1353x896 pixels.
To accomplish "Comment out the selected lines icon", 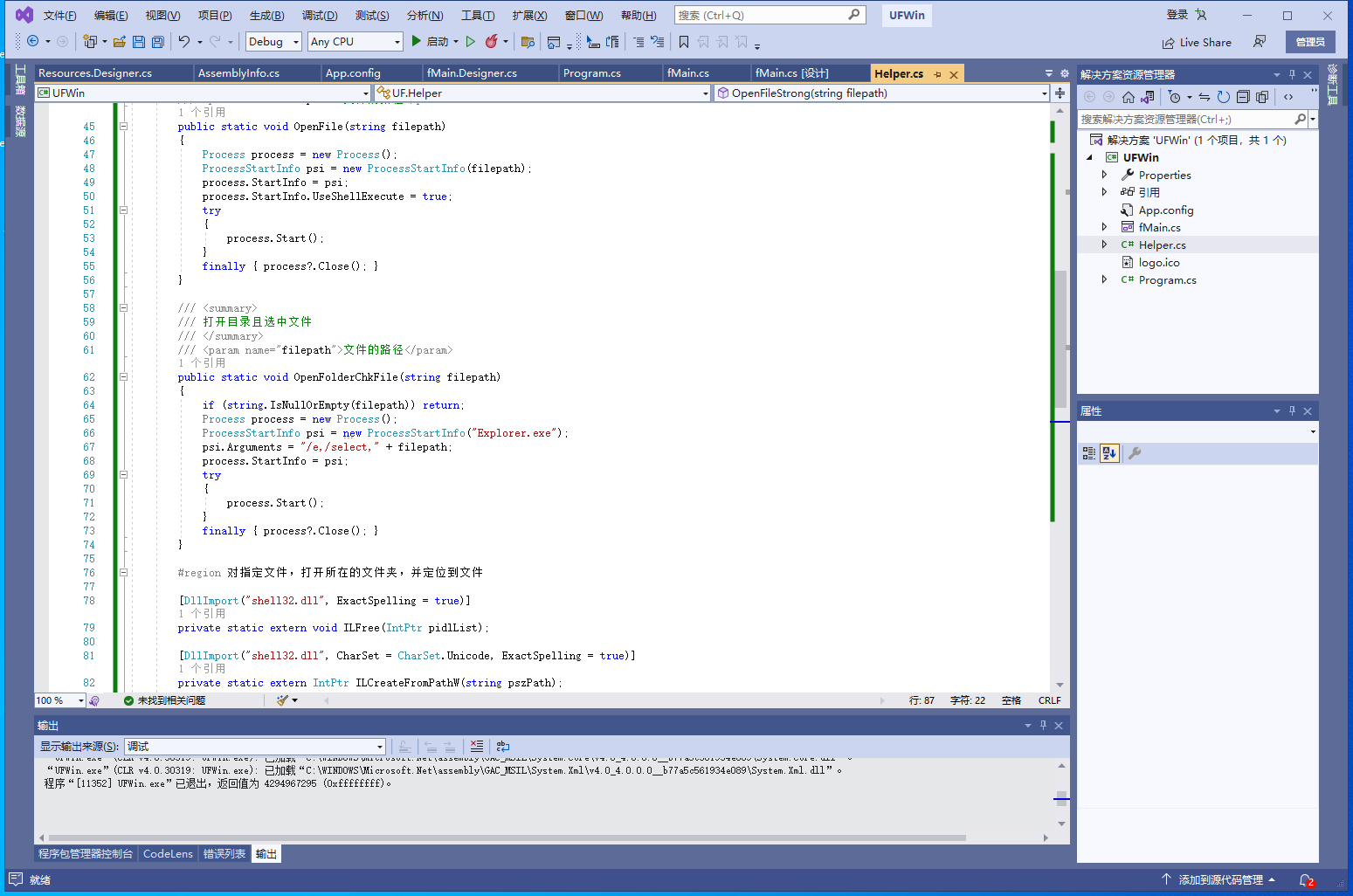I will click(639, 41).
